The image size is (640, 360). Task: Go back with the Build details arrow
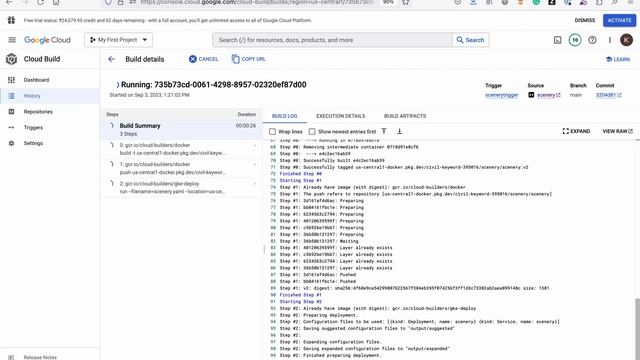pyautogui.click(x=111, y=59)
